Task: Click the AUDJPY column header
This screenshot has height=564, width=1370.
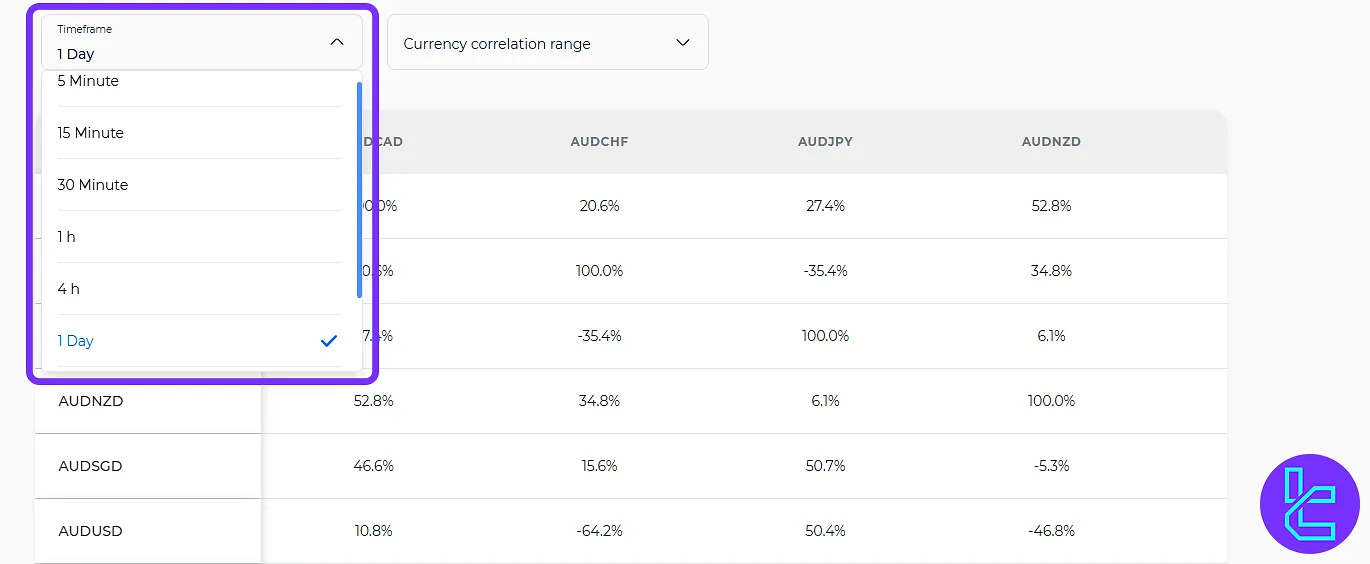Action: 825,142
